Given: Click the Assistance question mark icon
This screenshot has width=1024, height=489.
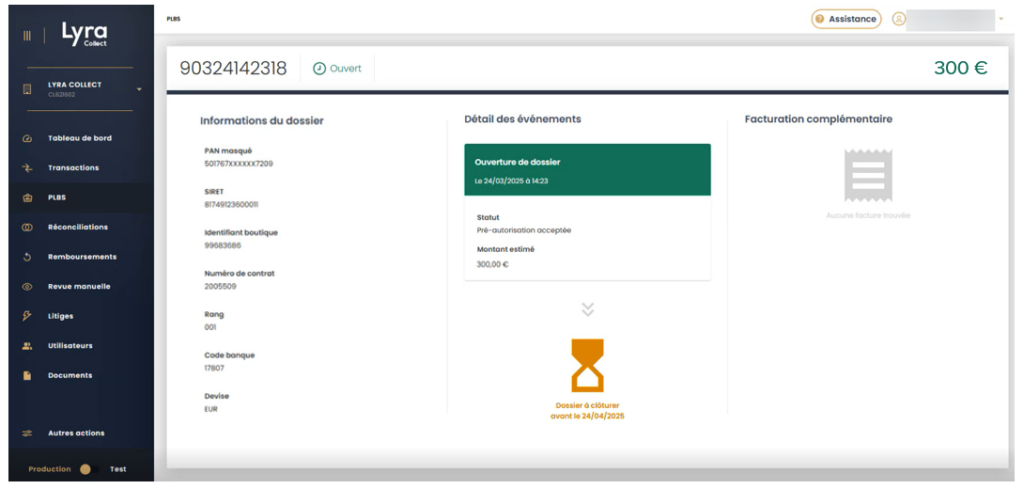Looking at the screenshot, I should pyautogui.click(x=820, y=19).
